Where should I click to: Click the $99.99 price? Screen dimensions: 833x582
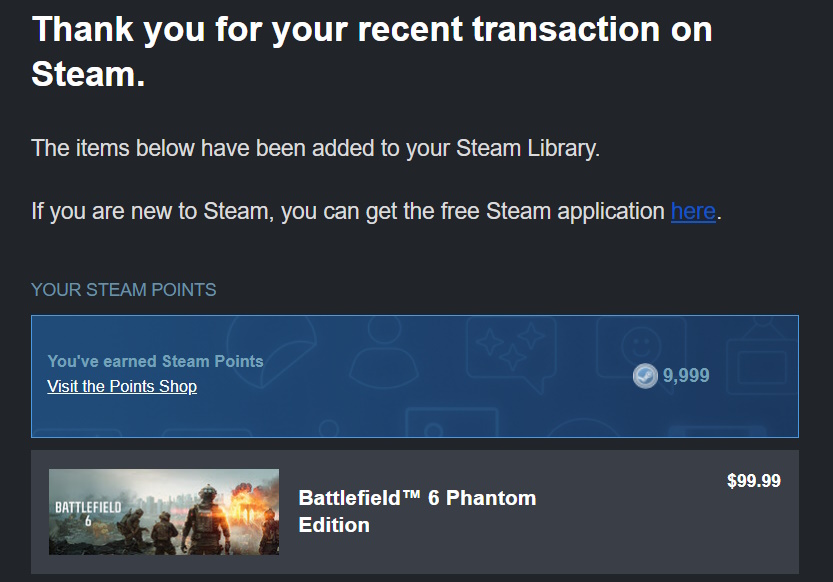[753, 481]
